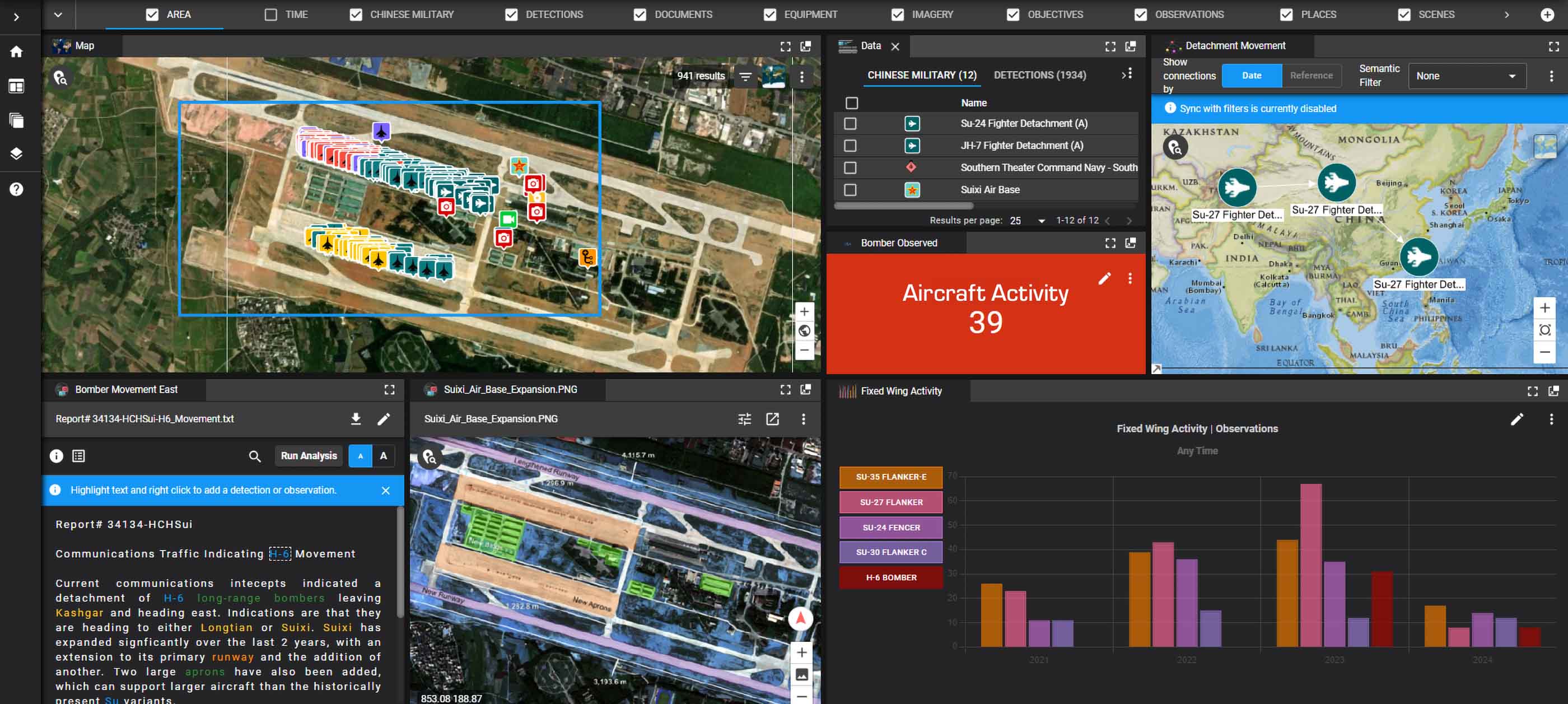This screenshot has height=704, width=1568.
Task: Click the help question mark icon
Action: click(16, 189)
